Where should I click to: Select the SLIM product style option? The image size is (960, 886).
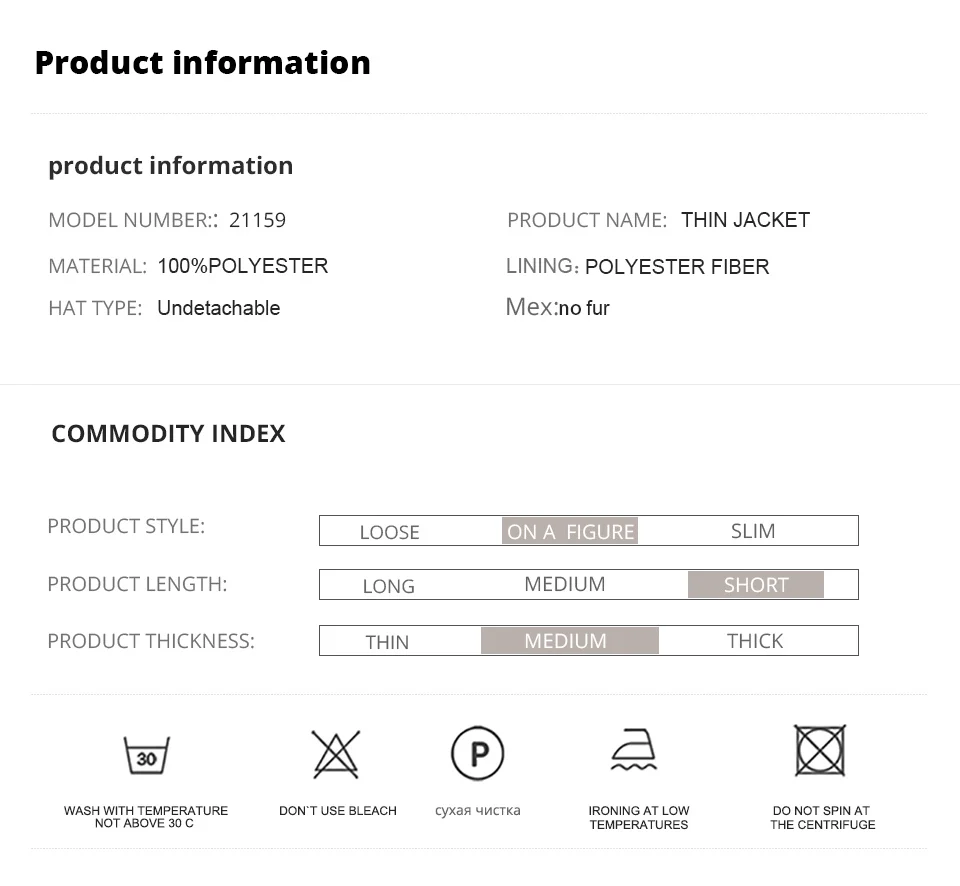coord(753,531)
